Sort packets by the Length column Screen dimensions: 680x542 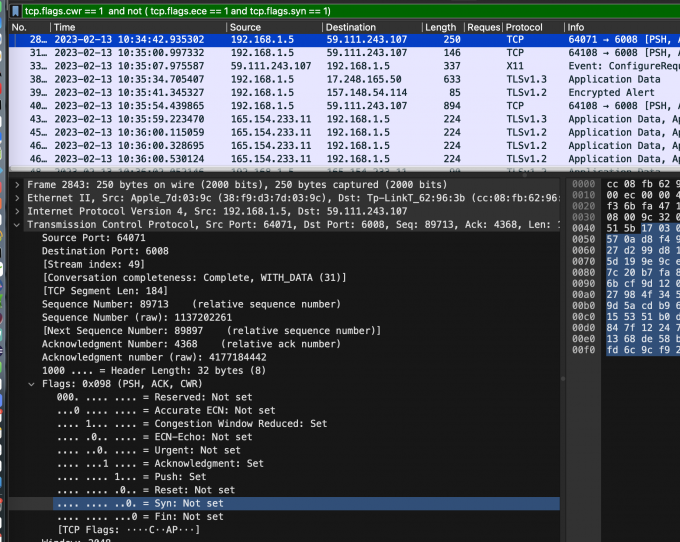pyautogui.click(x=443, y=27)
